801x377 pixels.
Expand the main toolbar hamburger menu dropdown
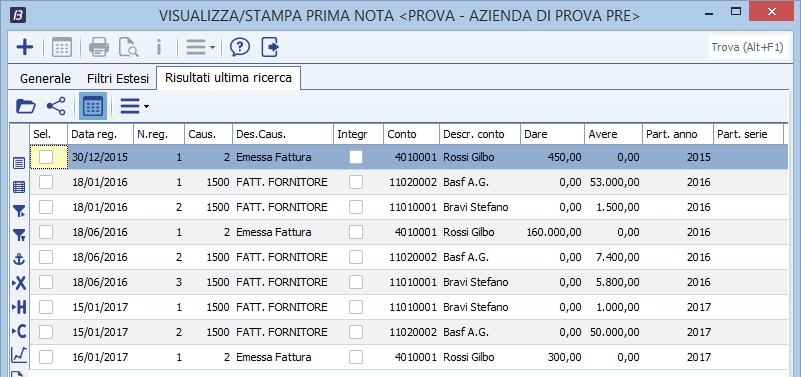[200, 48]
